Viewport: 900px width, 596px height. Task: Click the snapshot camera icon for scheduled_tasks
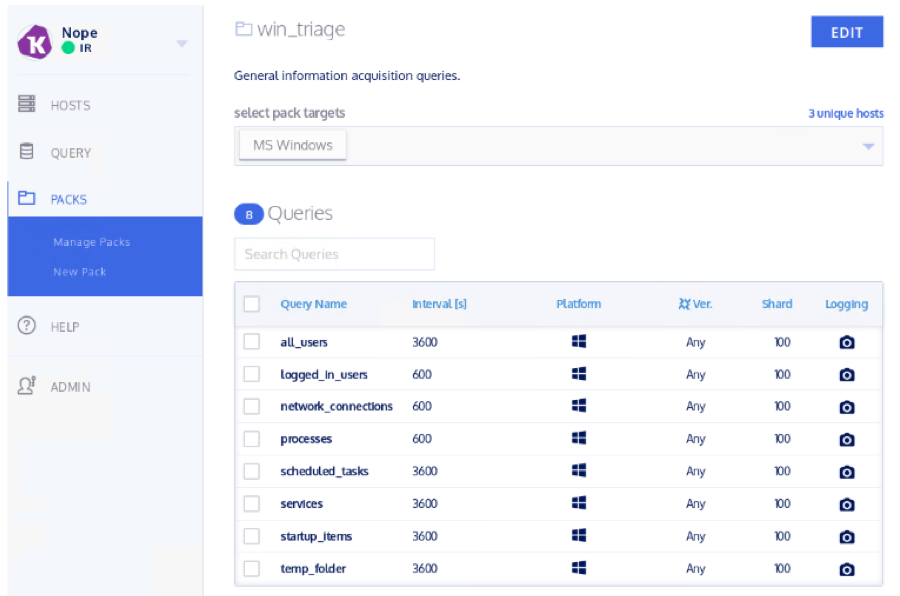847,472
